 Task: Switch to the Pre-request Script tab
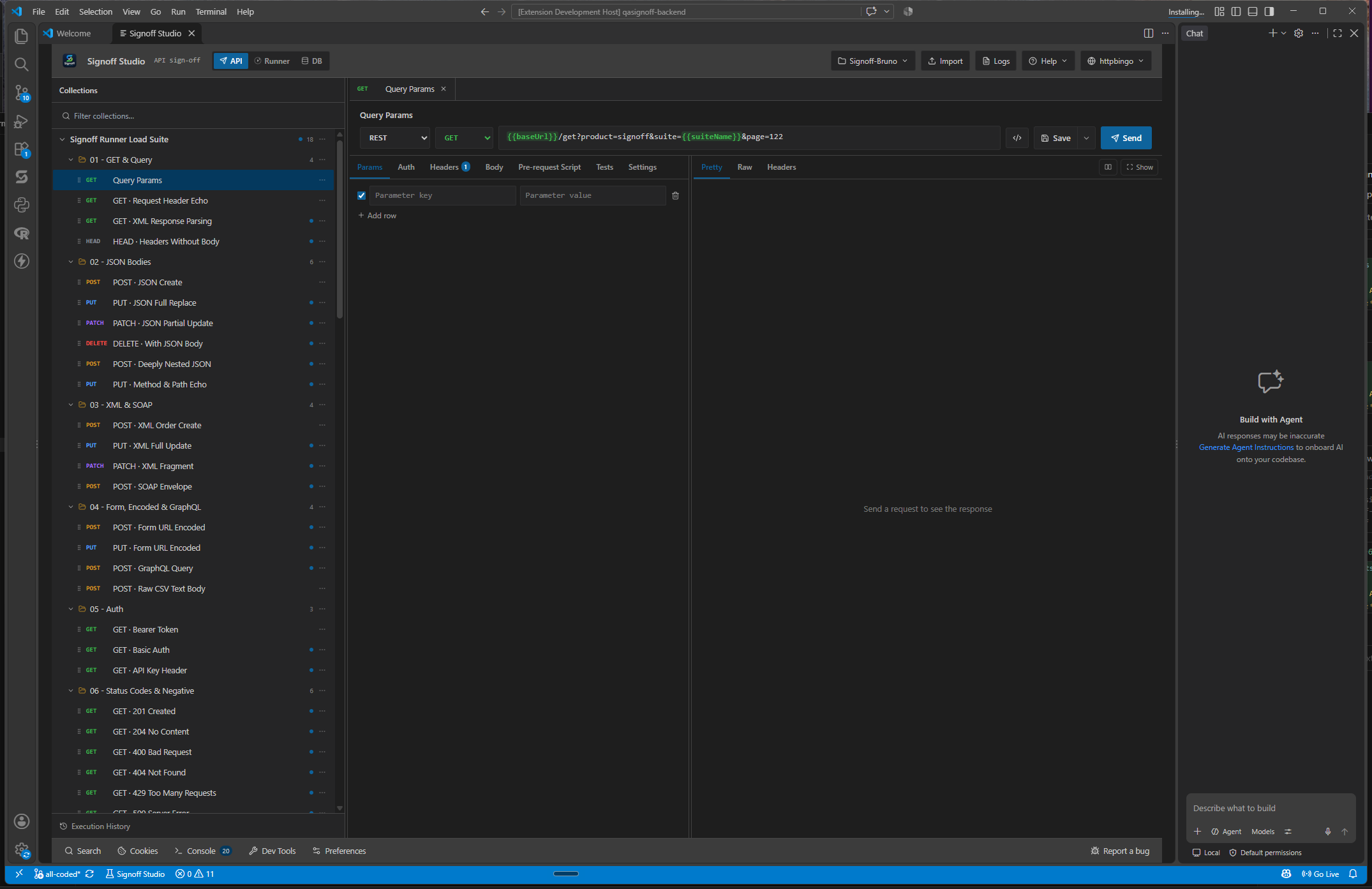tap(549, 167)
